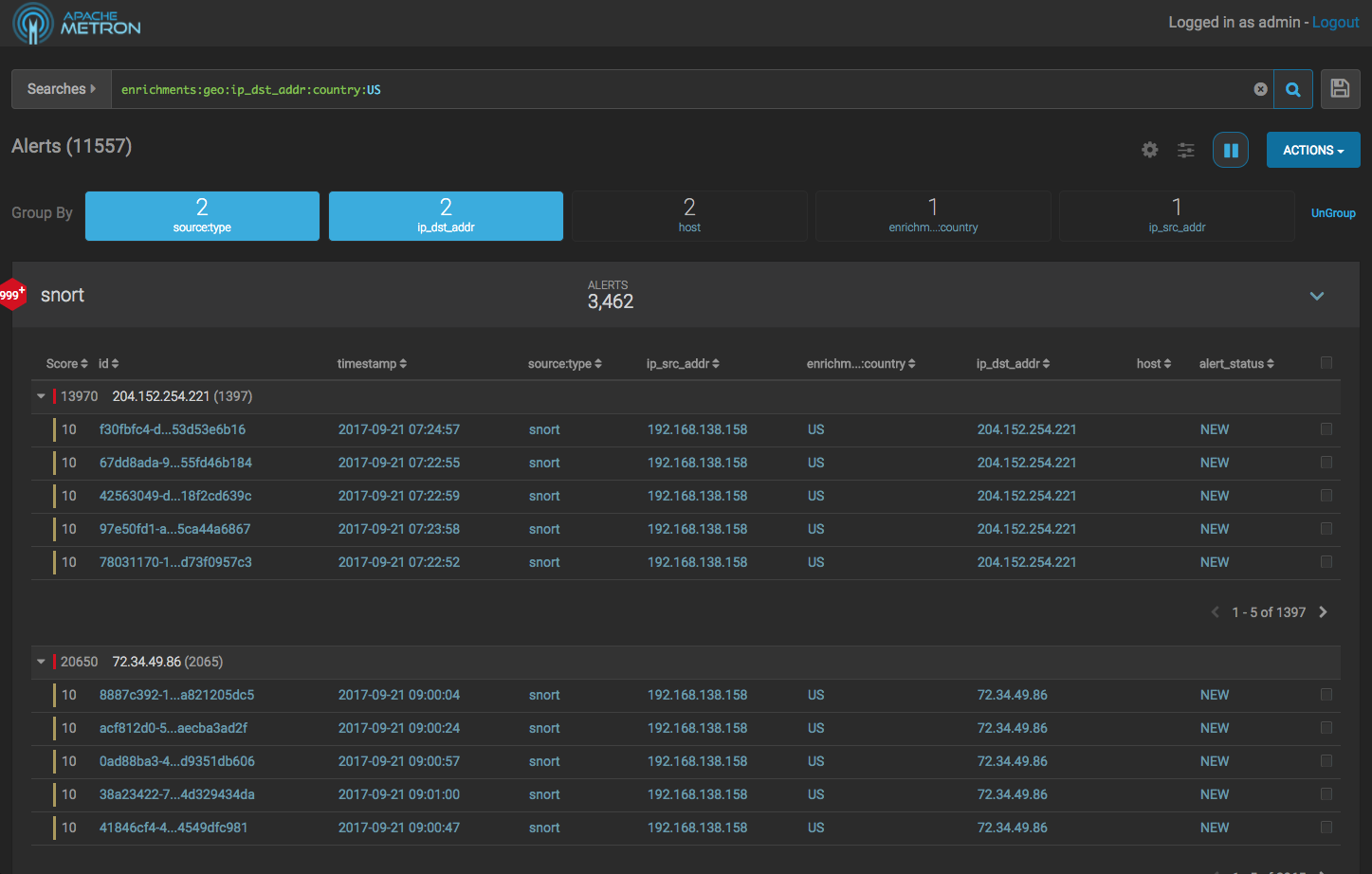Click NEW status of alert 8887c392-1...a821205dc5

(1215, 695)
